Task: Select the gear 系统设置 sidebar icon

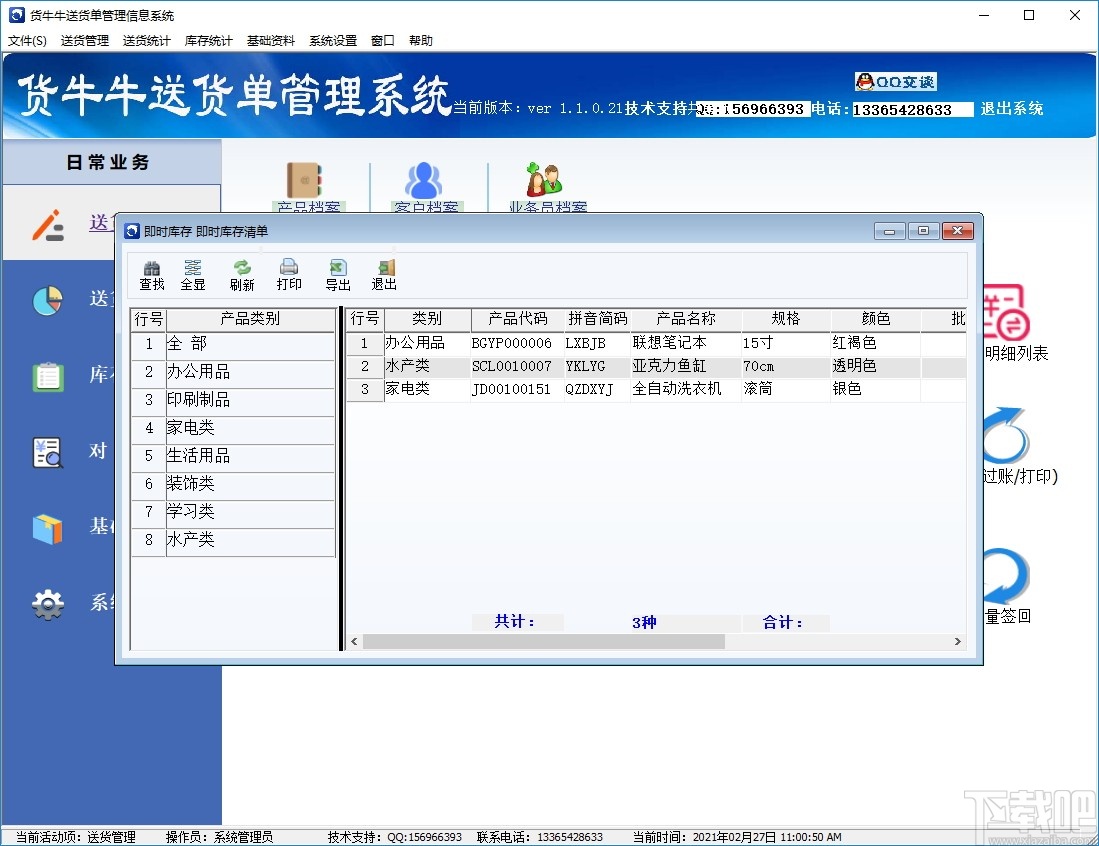Action: [47, 604]
